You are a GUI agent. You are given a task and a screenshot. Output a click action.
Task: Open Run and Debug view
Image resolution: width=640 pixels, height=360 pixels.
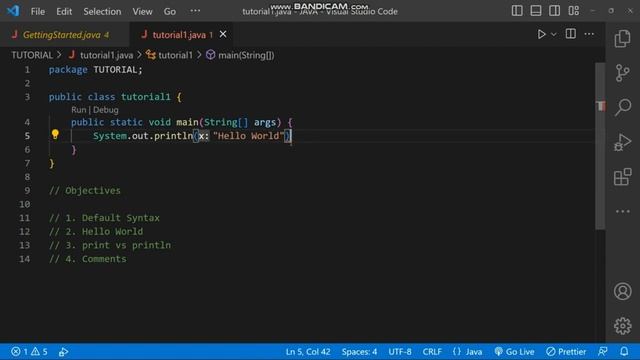(622, 142)
